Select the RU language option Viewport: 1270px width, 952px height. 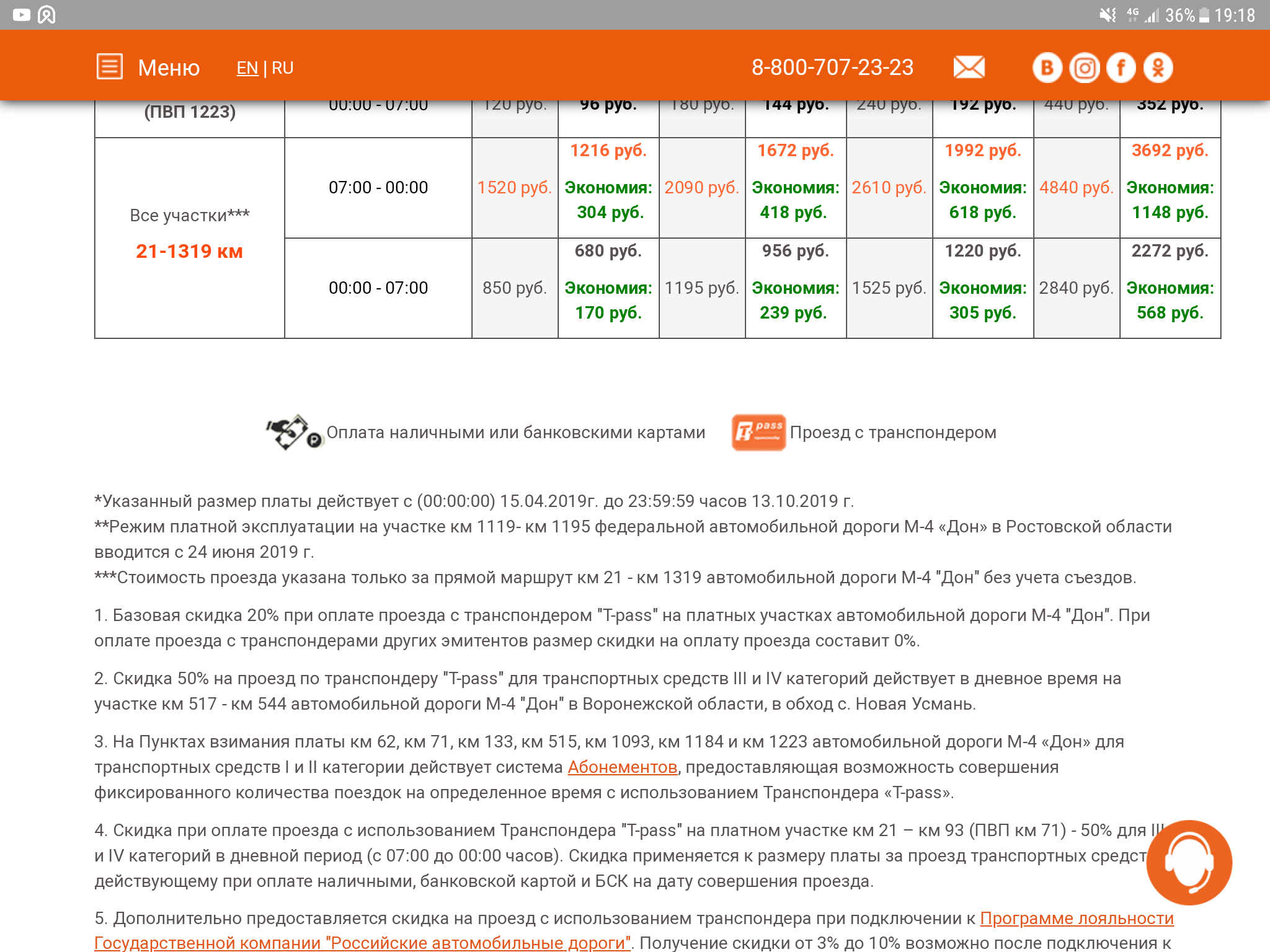click(x=283, y=68)
